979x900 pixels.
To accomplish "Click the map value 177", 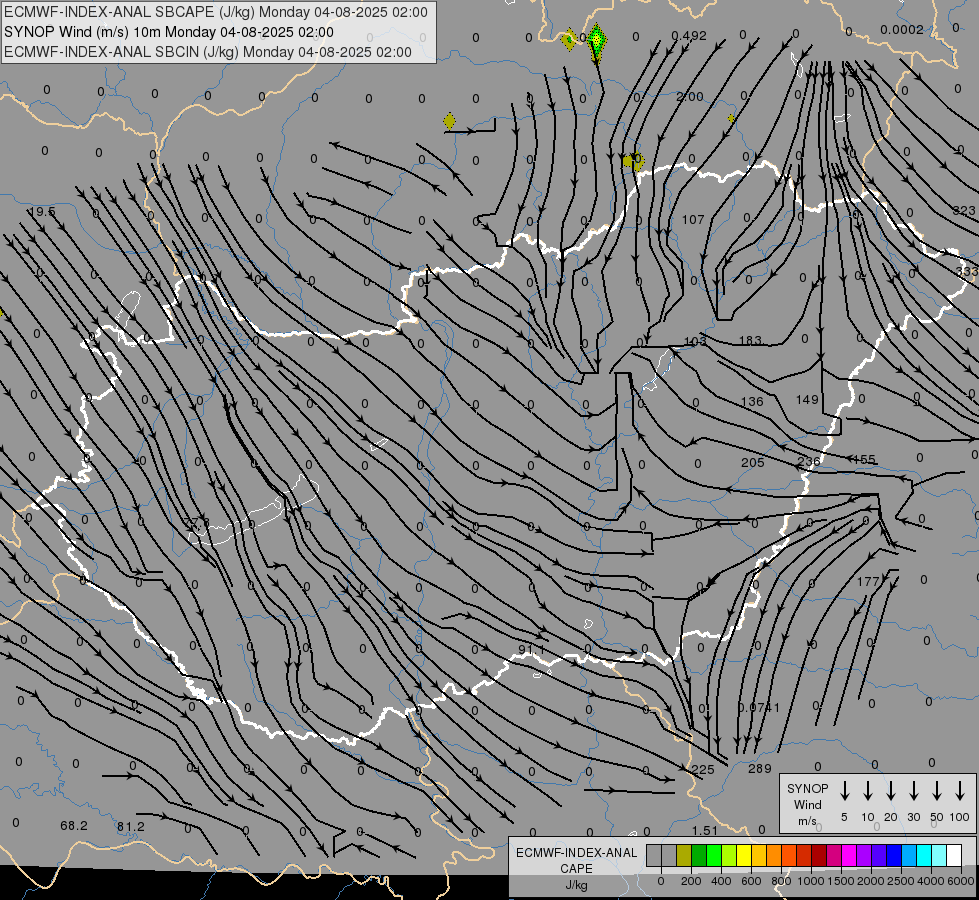I will 868,582.
